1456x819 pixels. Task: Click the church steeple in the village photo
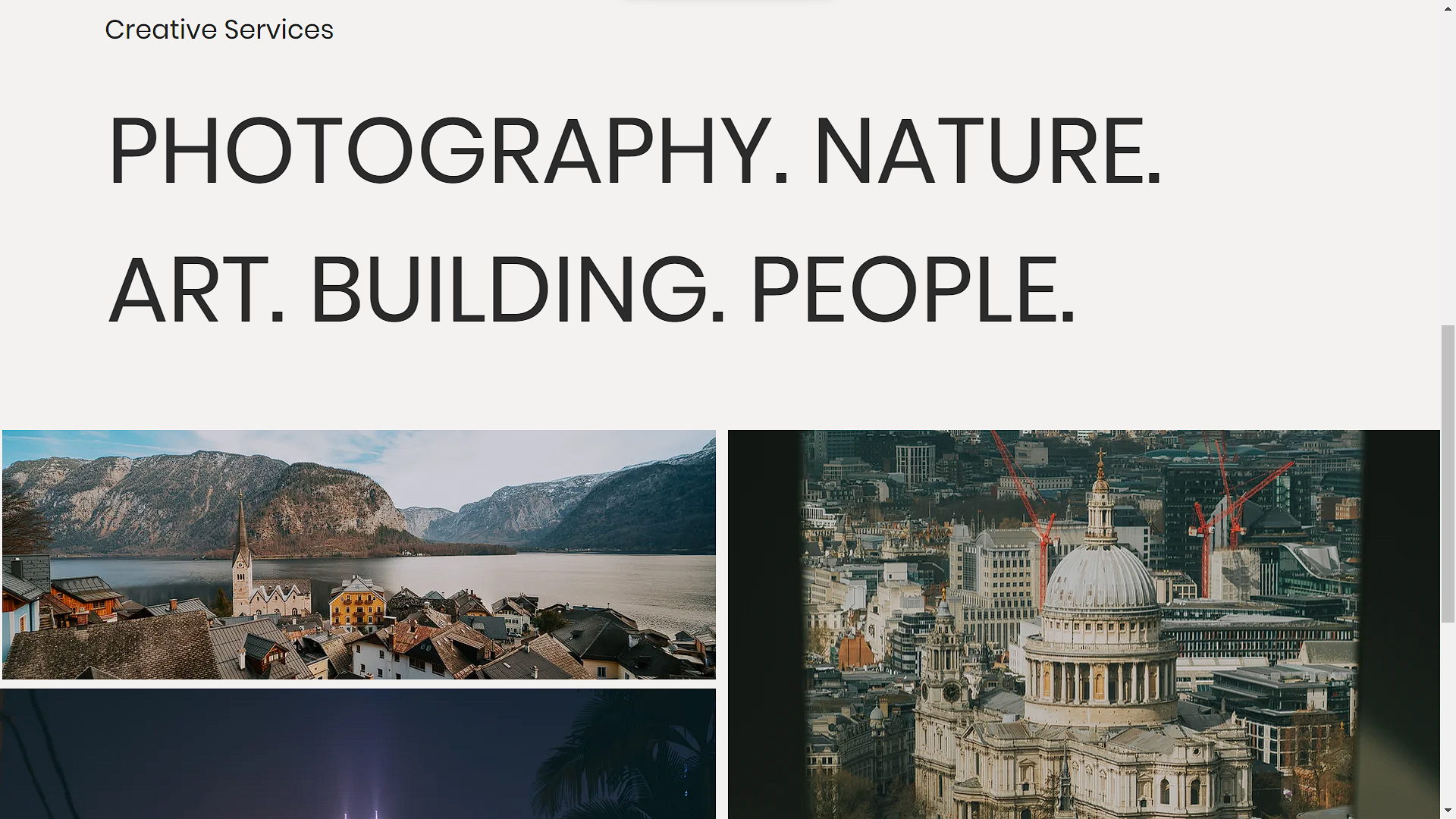pos(242,550)
